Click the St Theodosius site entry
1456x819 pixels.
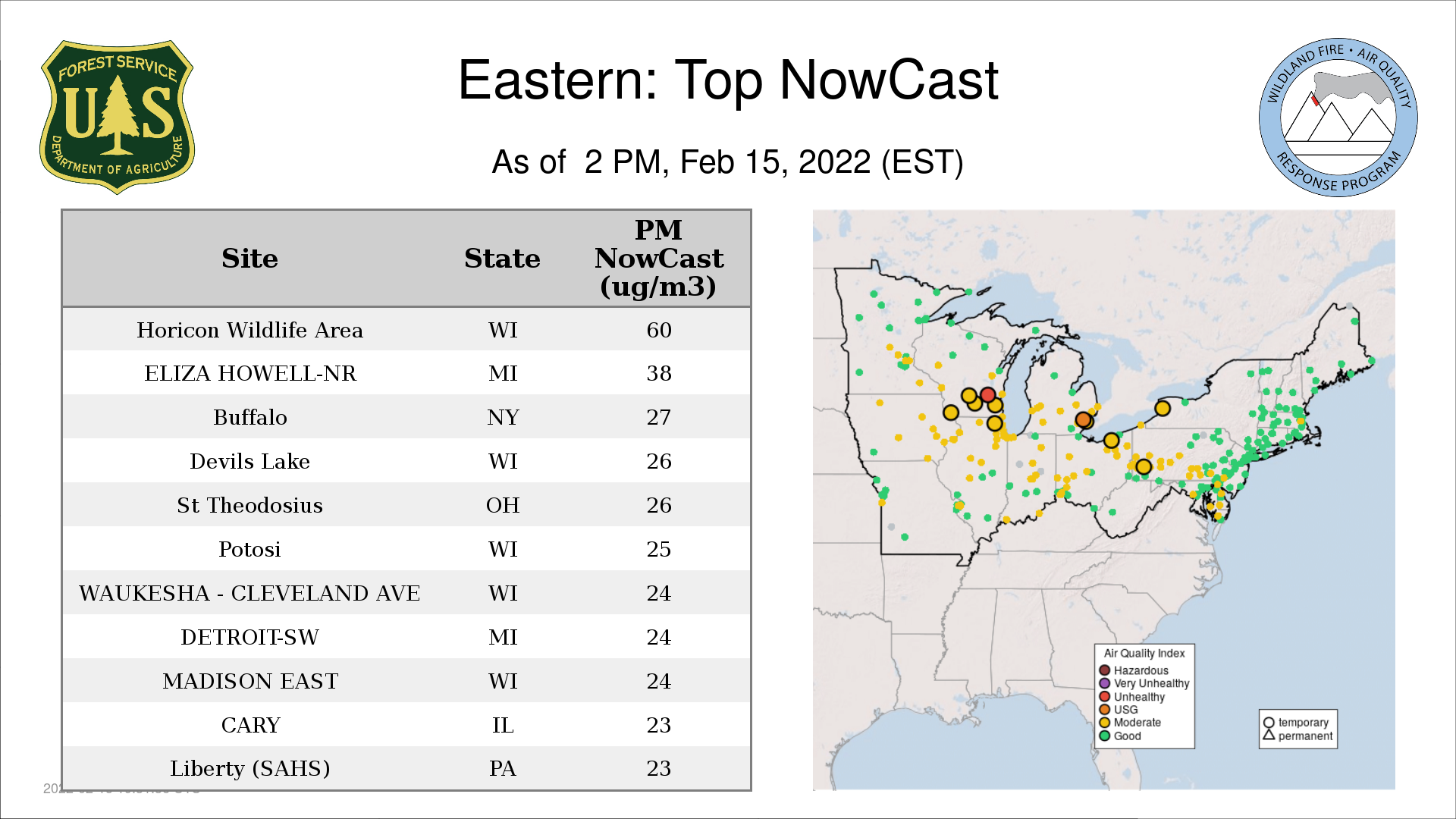point(250,505)
